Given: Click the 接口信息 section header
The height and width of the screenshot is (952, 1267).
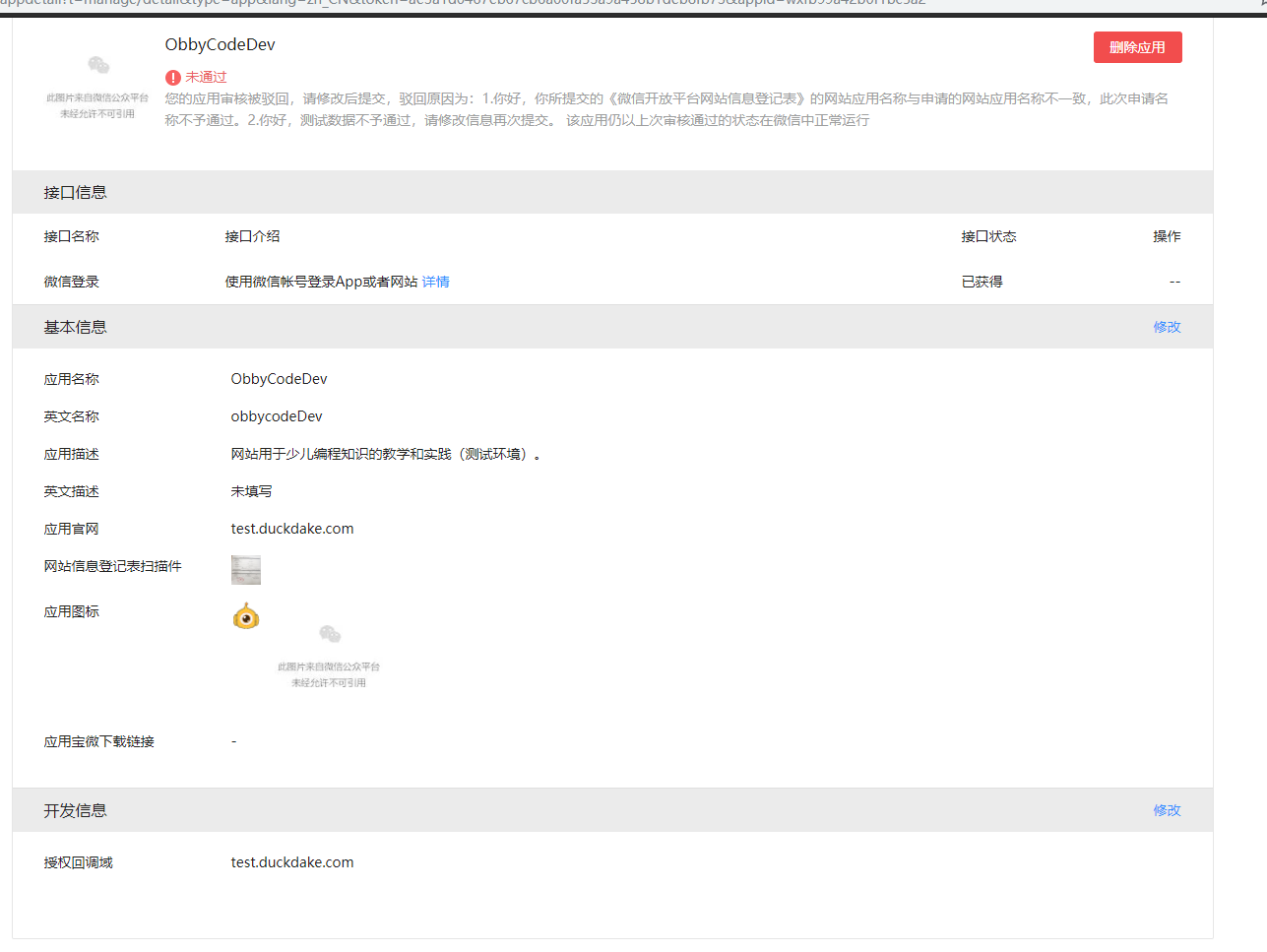Looking at the screenshot, I should [612, 192].
